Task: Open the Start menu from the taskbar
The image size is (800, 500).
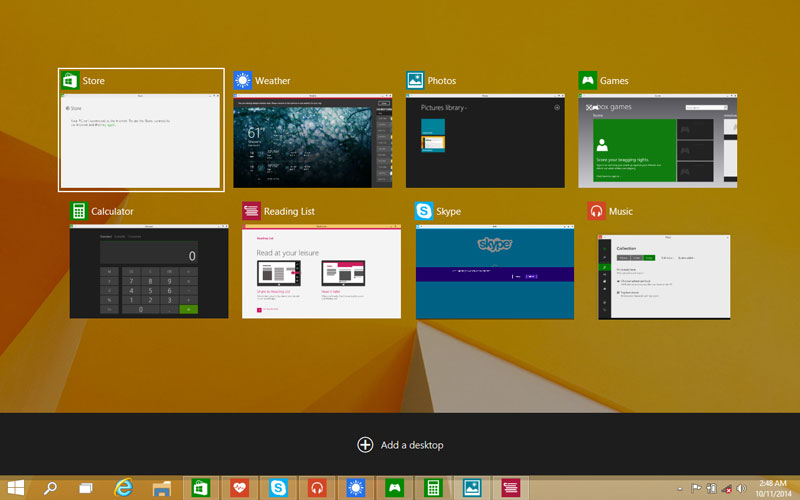Action: 16,488
